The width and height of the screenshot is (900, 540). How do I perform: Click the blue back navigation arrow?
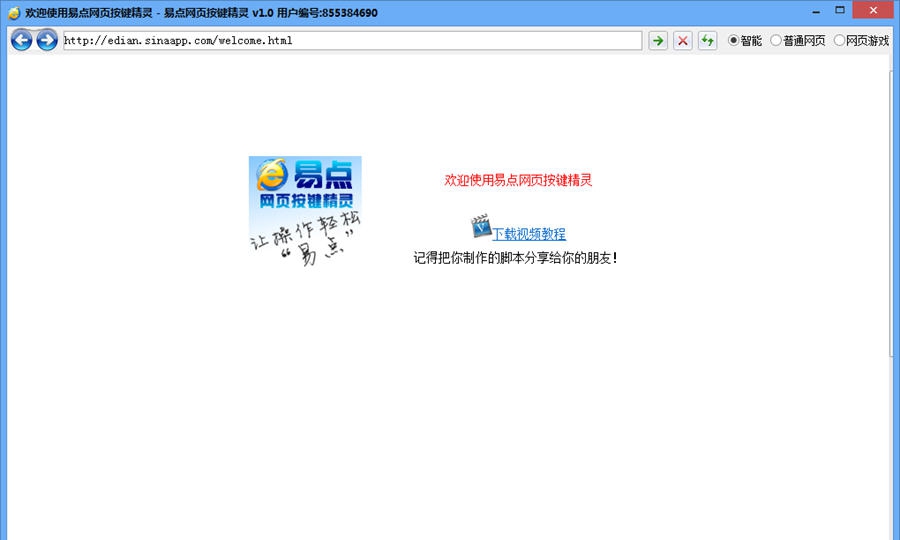pos(22,40)
